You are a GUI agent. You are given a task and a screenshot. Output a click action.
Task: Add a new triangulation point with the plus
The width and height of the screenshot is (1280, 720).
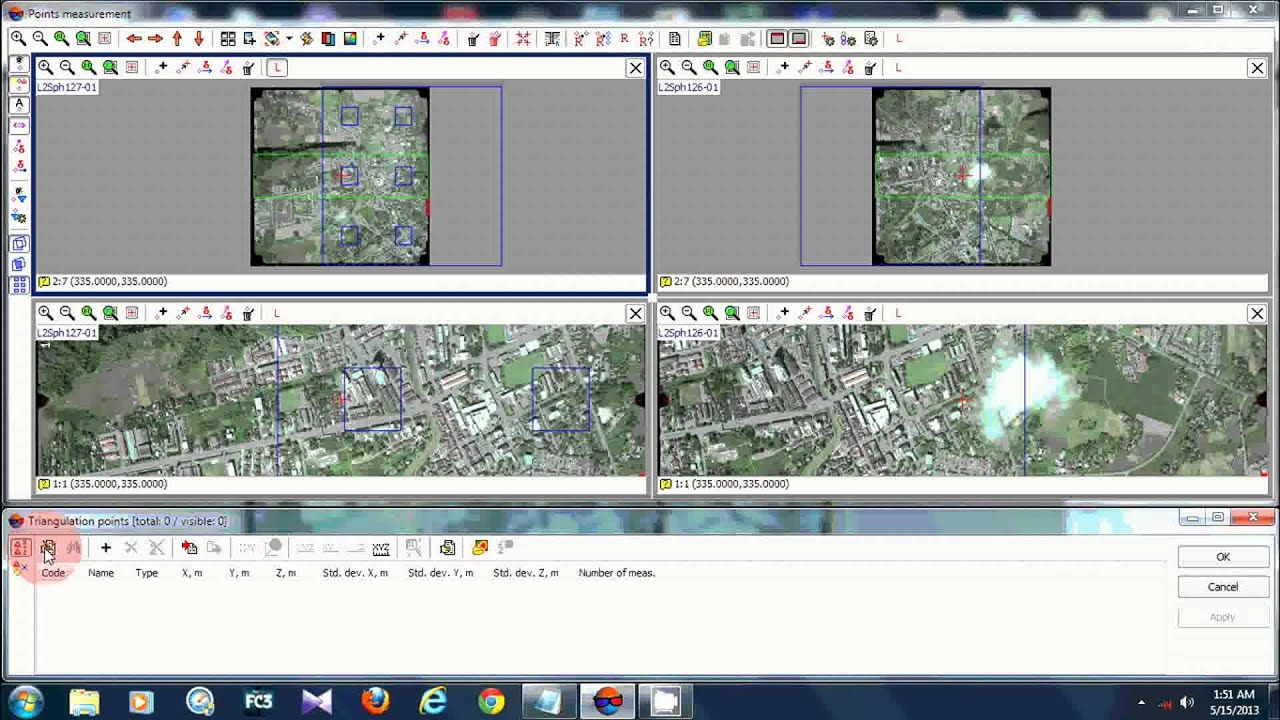click(x=105, y=547)
